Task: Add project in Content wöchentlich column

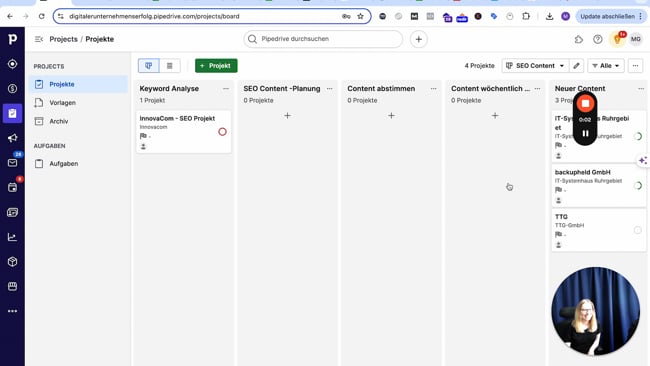Action: (495, 115)
